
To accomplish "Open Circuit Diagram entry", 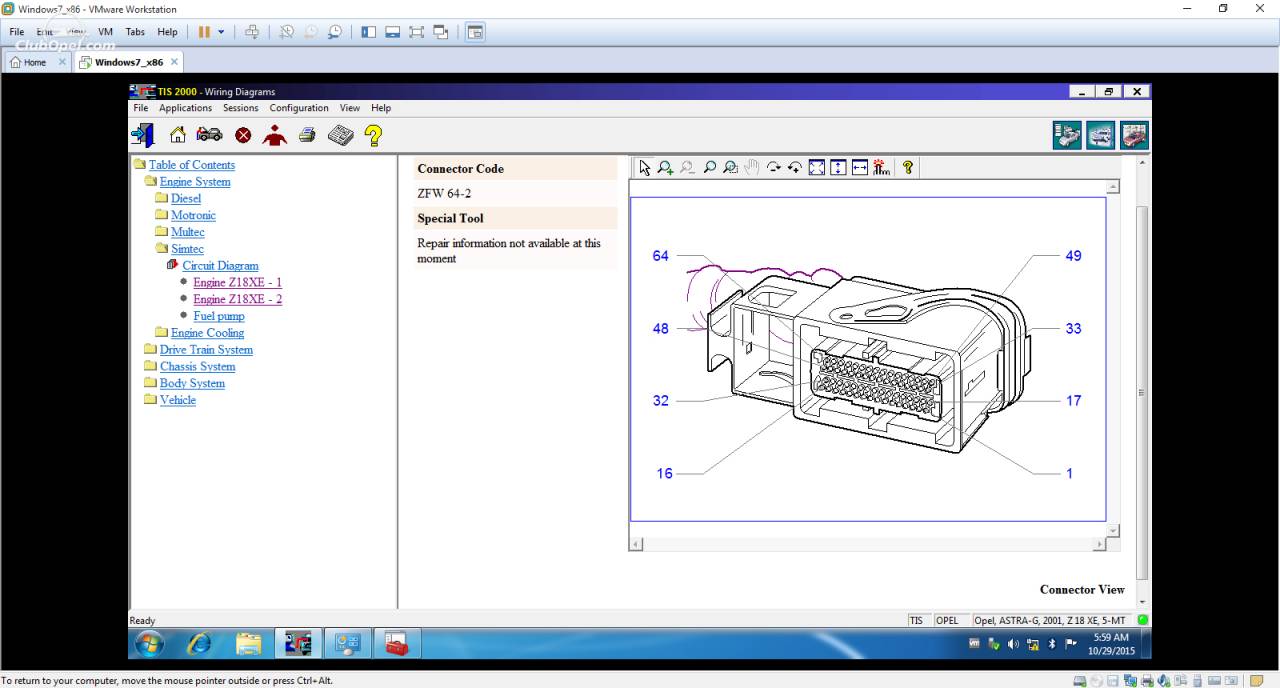I will click(220, 266).
